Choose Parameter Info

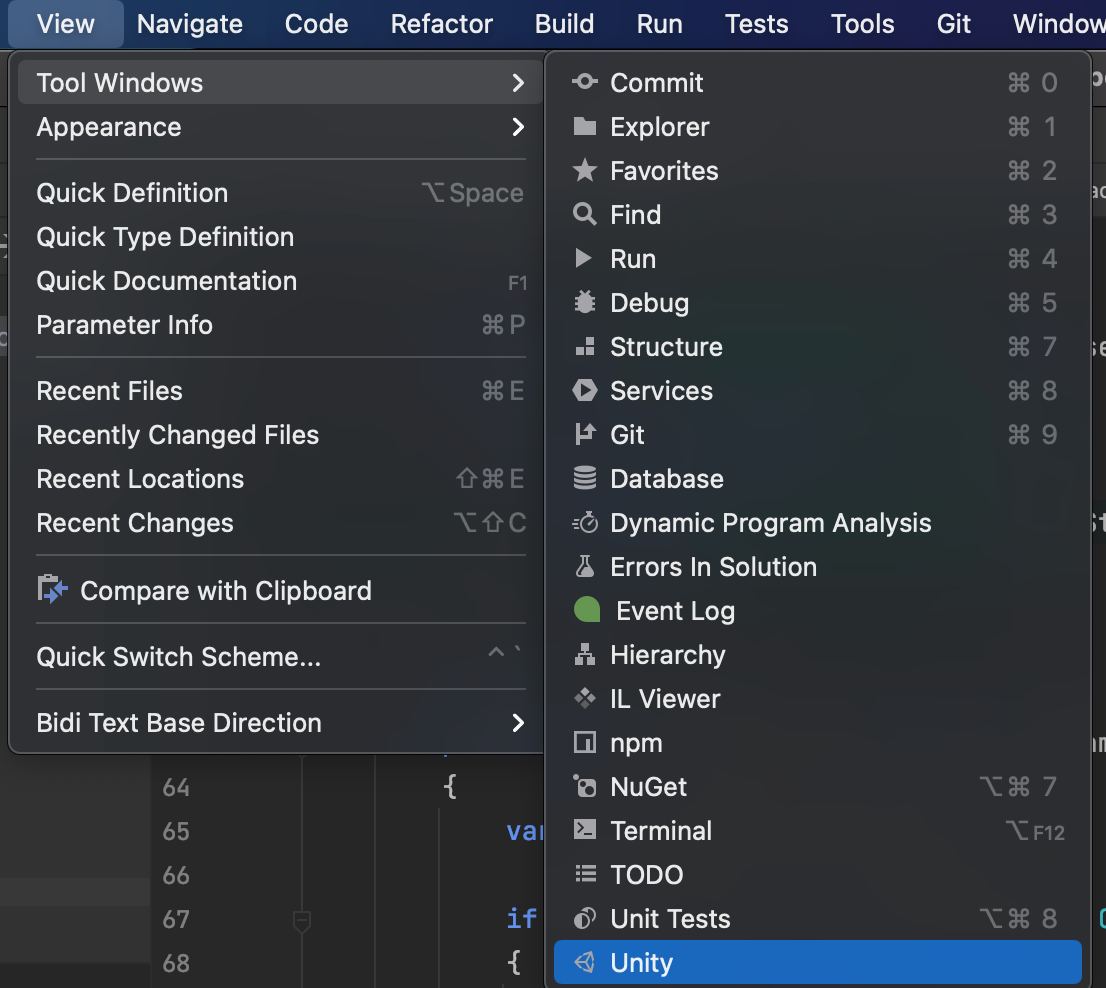click(x=281, y=325)
